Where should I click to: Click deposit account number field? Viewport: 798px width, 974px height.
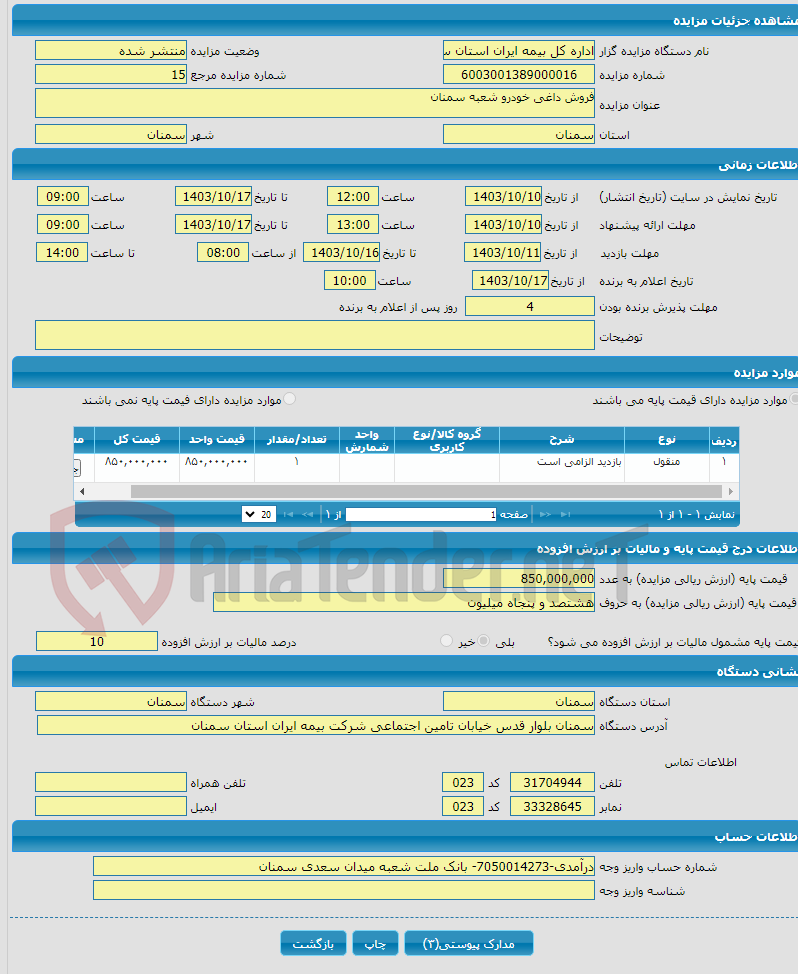pos(344,866)
